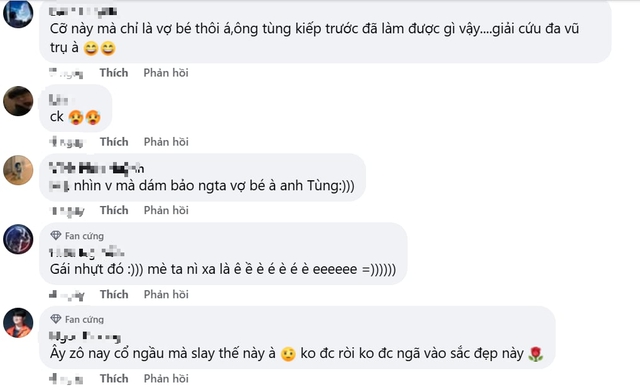Open blurred commenter name above 'ck'
This screenshot has height=390, width=640.
[x=58, y=100]
